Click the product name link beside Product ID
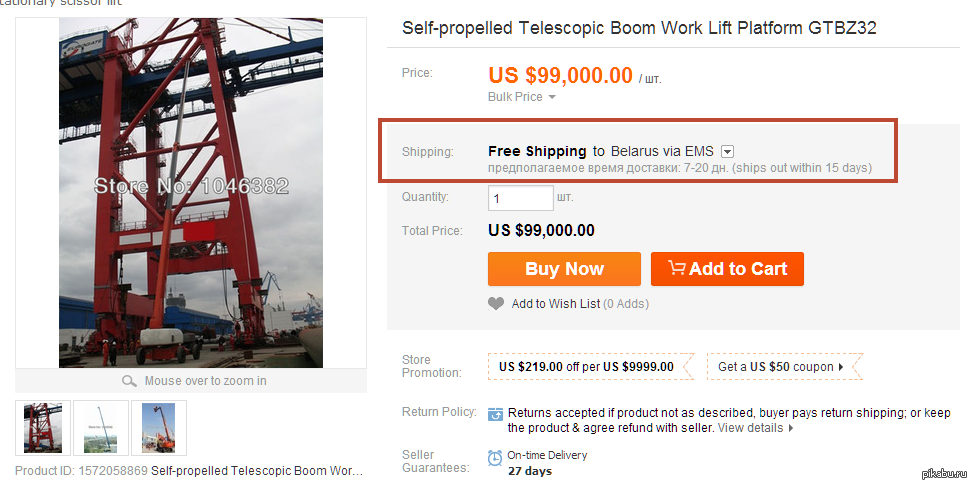This screenshot has width=972, height=485. (257, 471)
